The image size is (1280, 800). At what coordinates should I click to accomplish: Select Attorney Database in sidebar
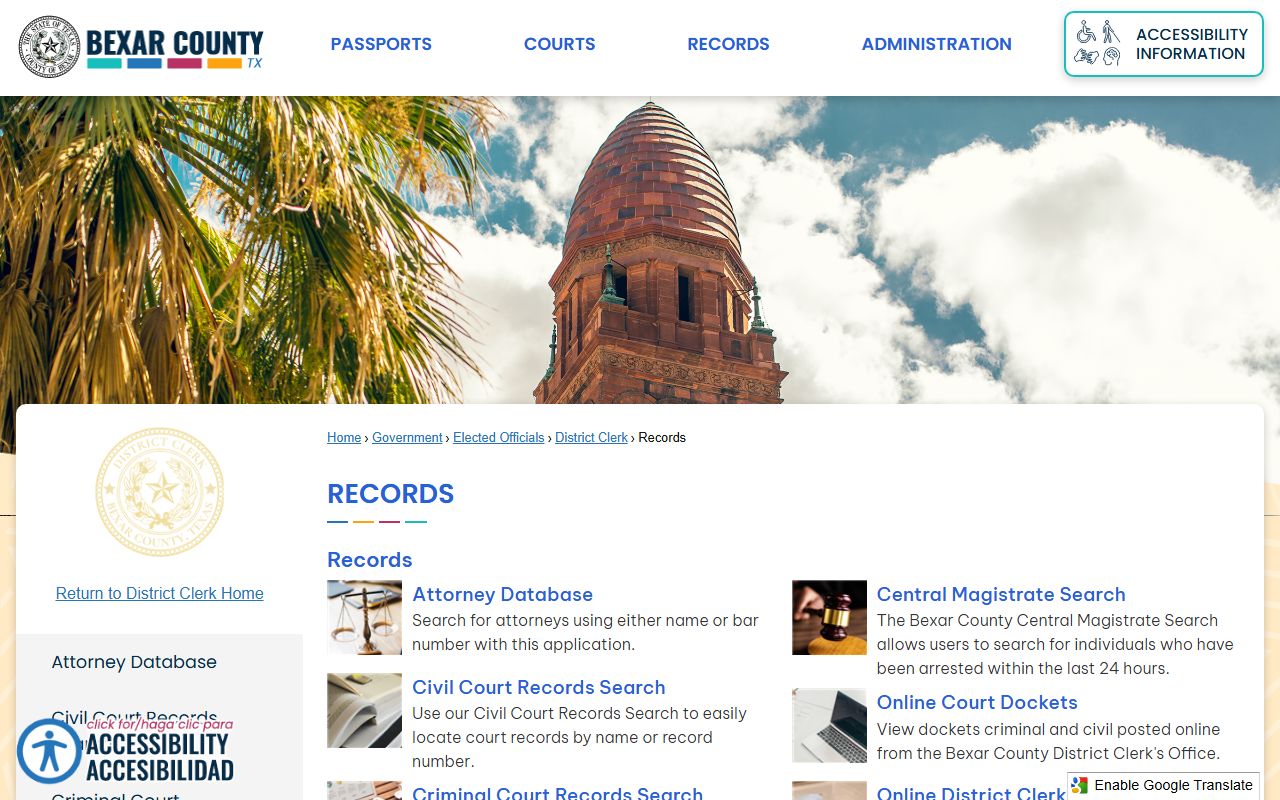pyautogui.click(x=134, y=662)
